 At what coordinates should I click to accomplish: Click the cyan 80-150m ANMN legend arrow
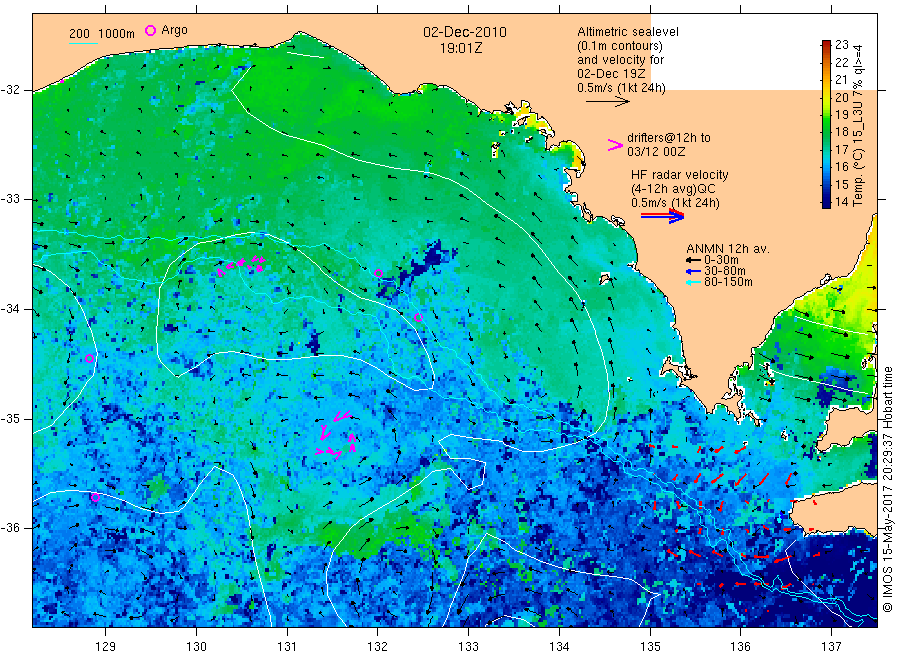(693, 282)
